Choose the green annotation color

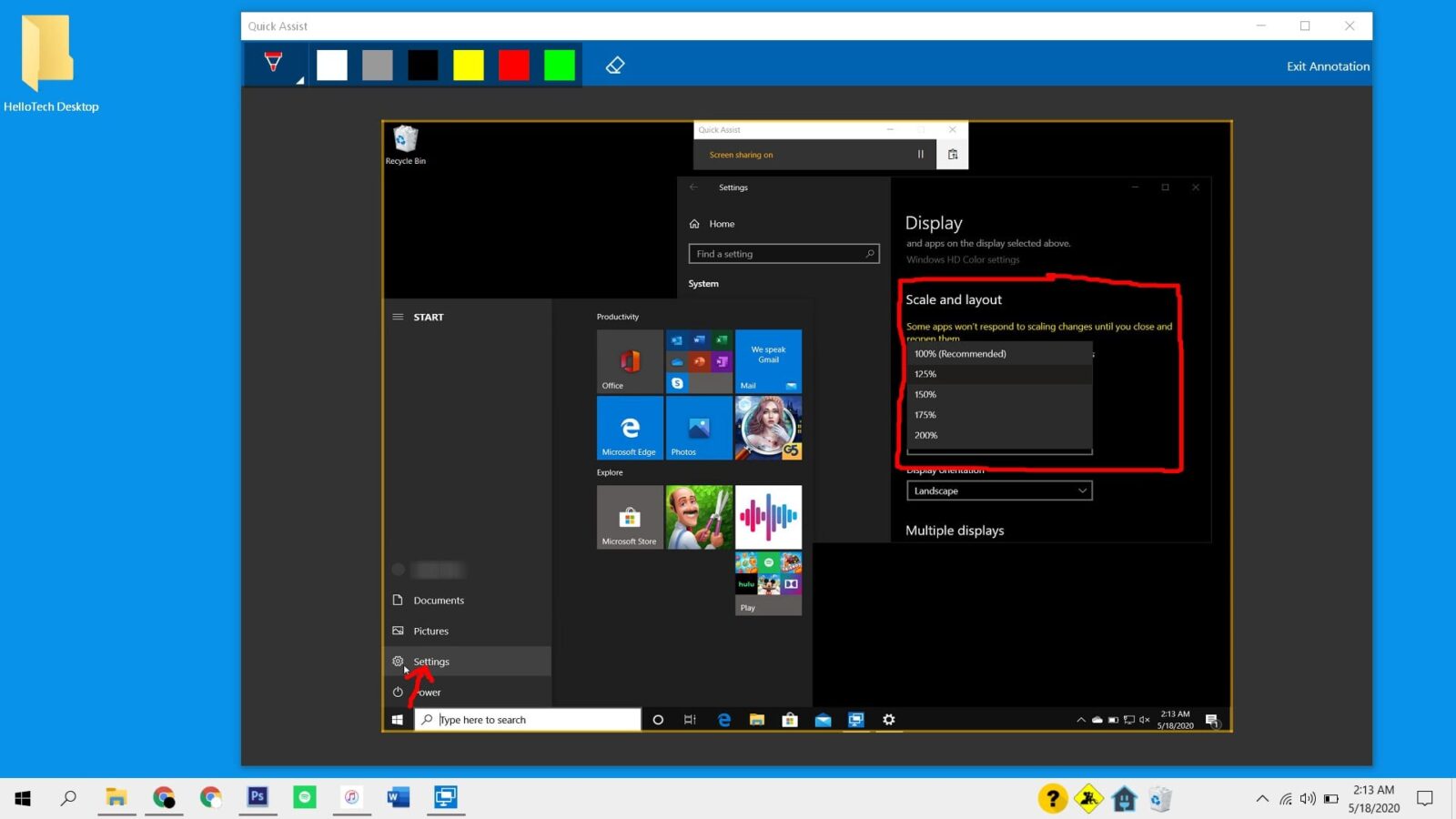click(560, 66)
